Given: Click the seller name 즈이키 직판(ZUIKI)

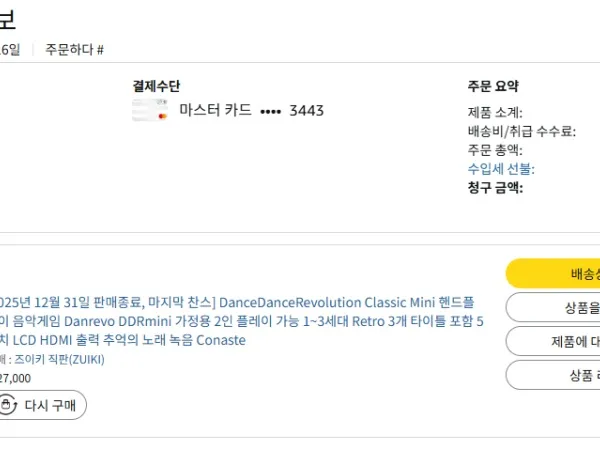Looking at the screenshot, I should [x=55, y=360].
